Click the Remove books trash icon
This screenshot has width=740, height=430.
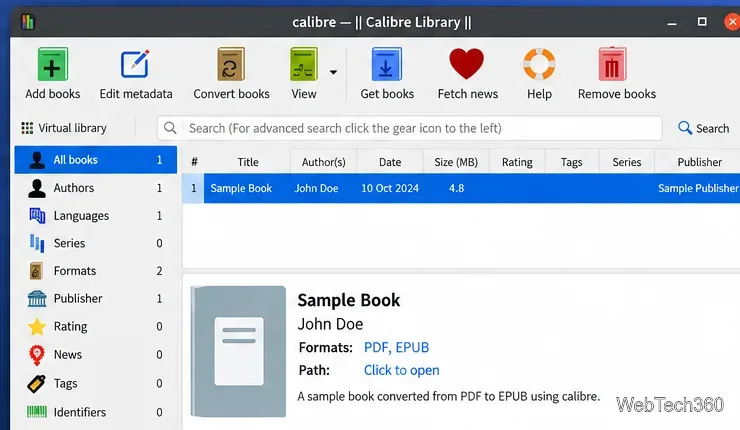tap(612, 64)
